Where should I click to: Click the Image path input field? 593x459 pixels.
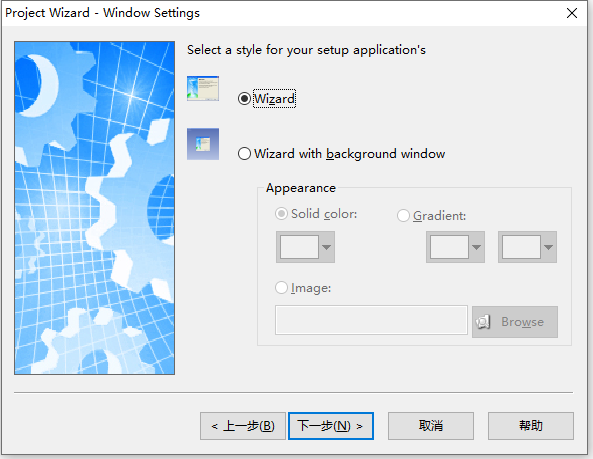(x=371, y=320)
